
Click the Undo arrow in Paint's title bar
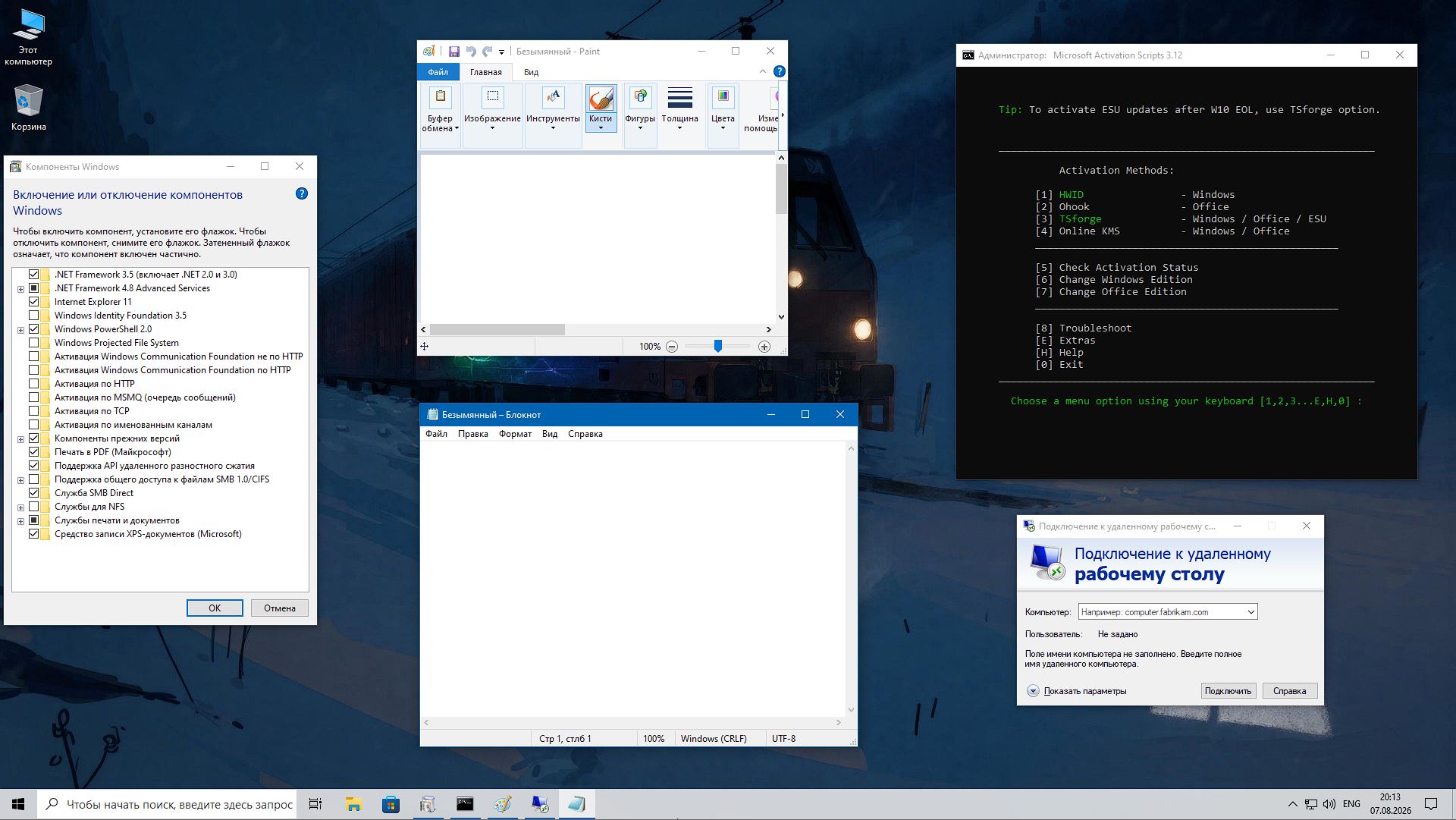[x=471, y=52]
